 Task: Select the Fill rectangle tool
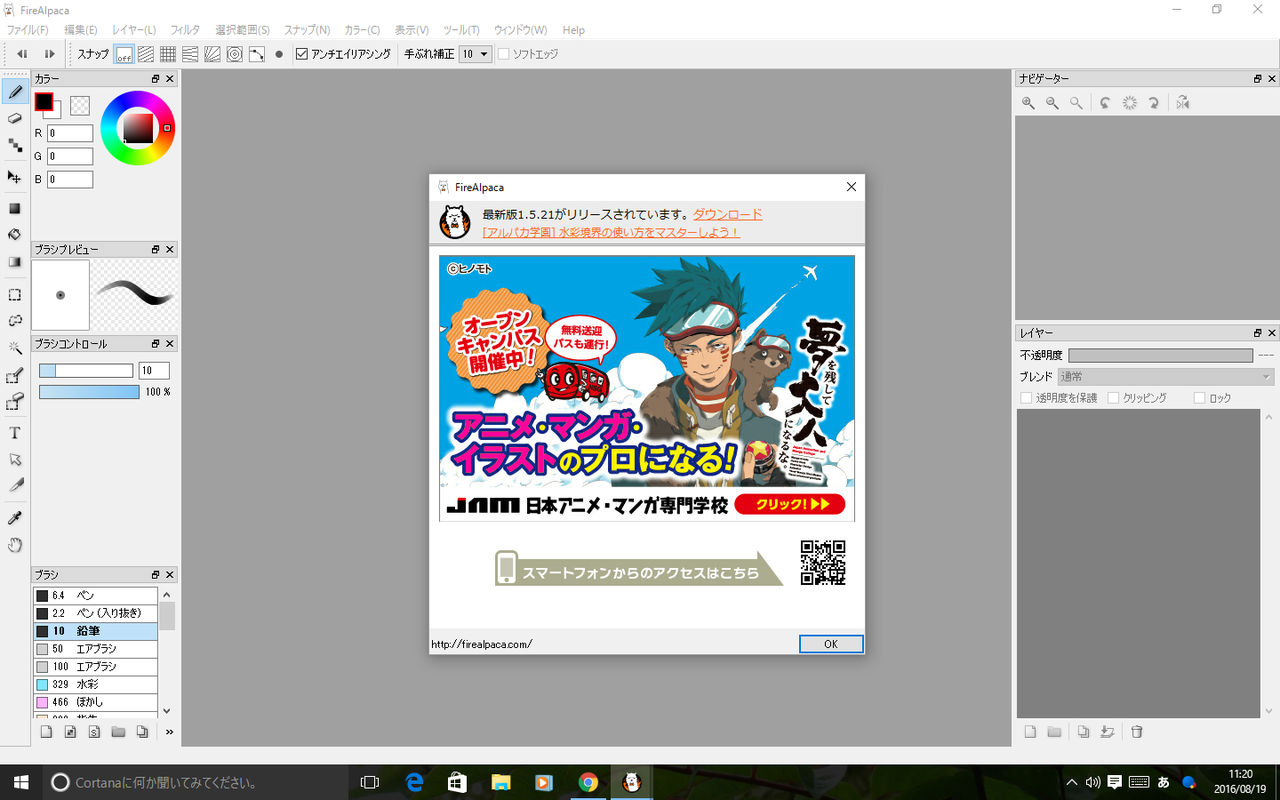coord(15,209)
